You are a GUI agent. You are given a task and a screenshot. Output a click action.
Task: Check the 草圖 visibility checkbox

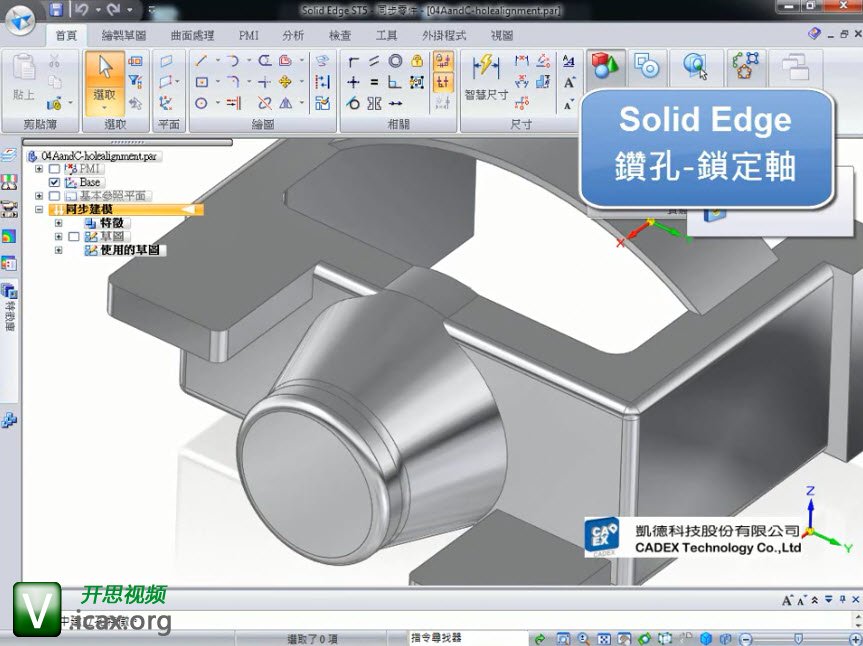coord(74,237)
